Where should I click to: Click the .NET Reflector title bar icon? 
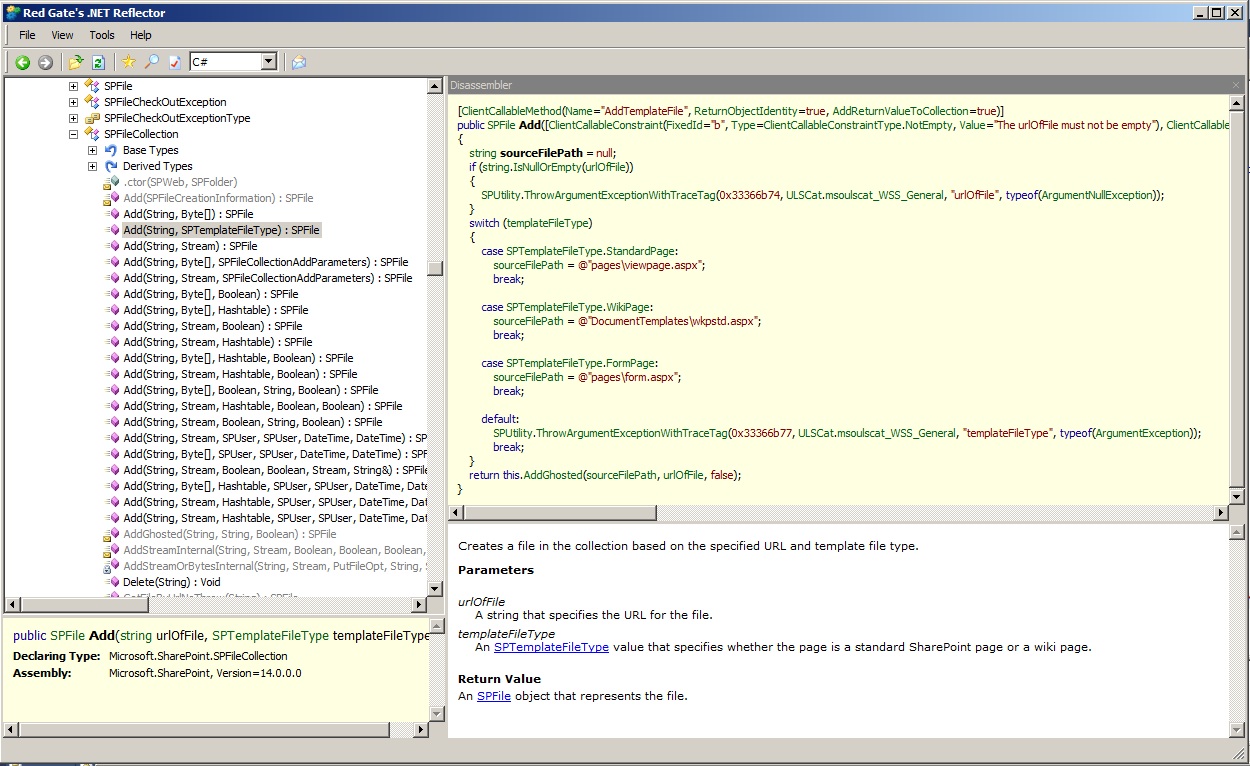pyautogui.click(x=12, y=12)
